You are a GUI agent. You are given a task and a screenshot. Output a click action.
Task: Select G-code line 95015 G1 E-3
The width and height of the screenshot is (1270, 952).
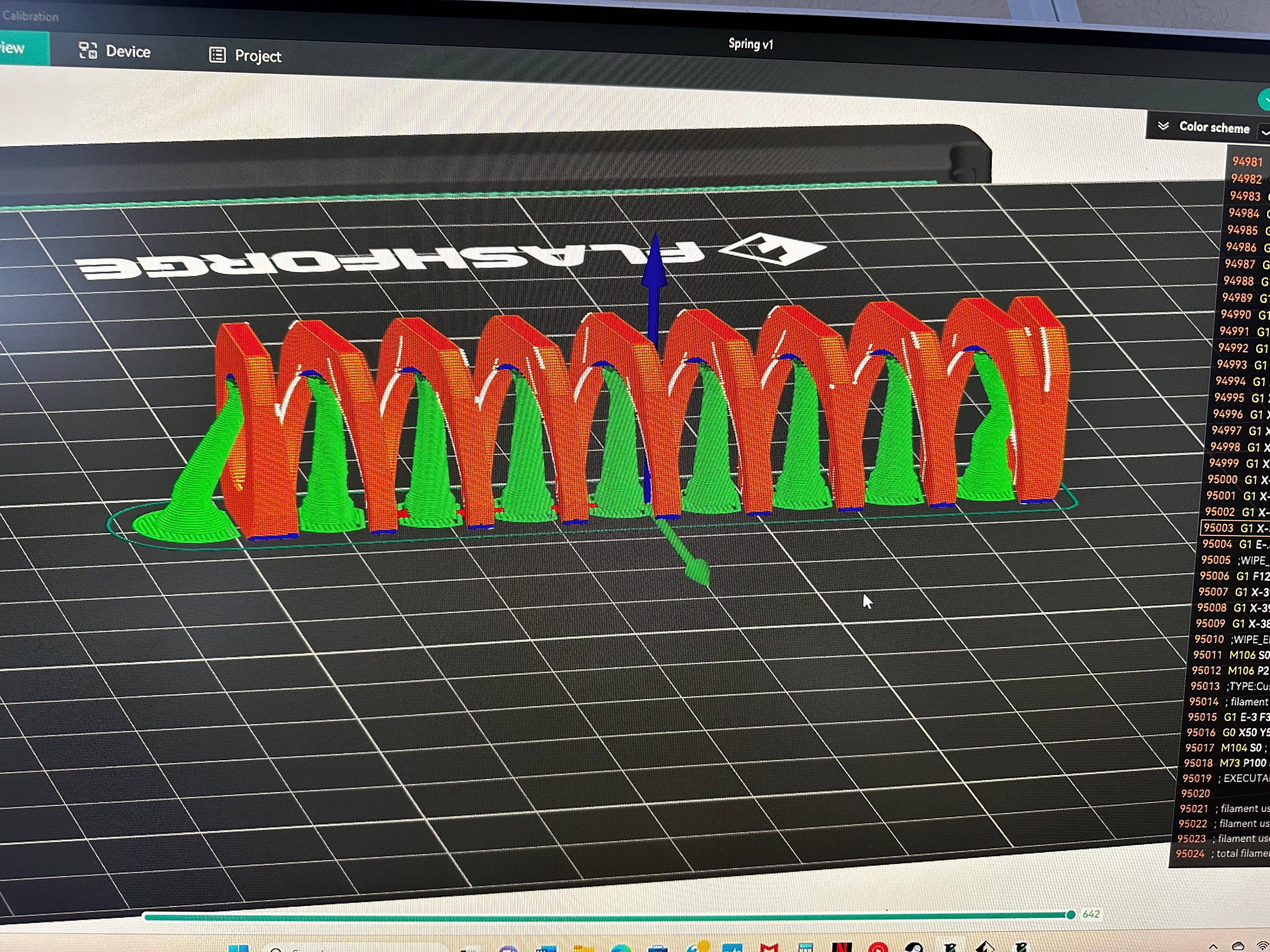coord(1229,717)
